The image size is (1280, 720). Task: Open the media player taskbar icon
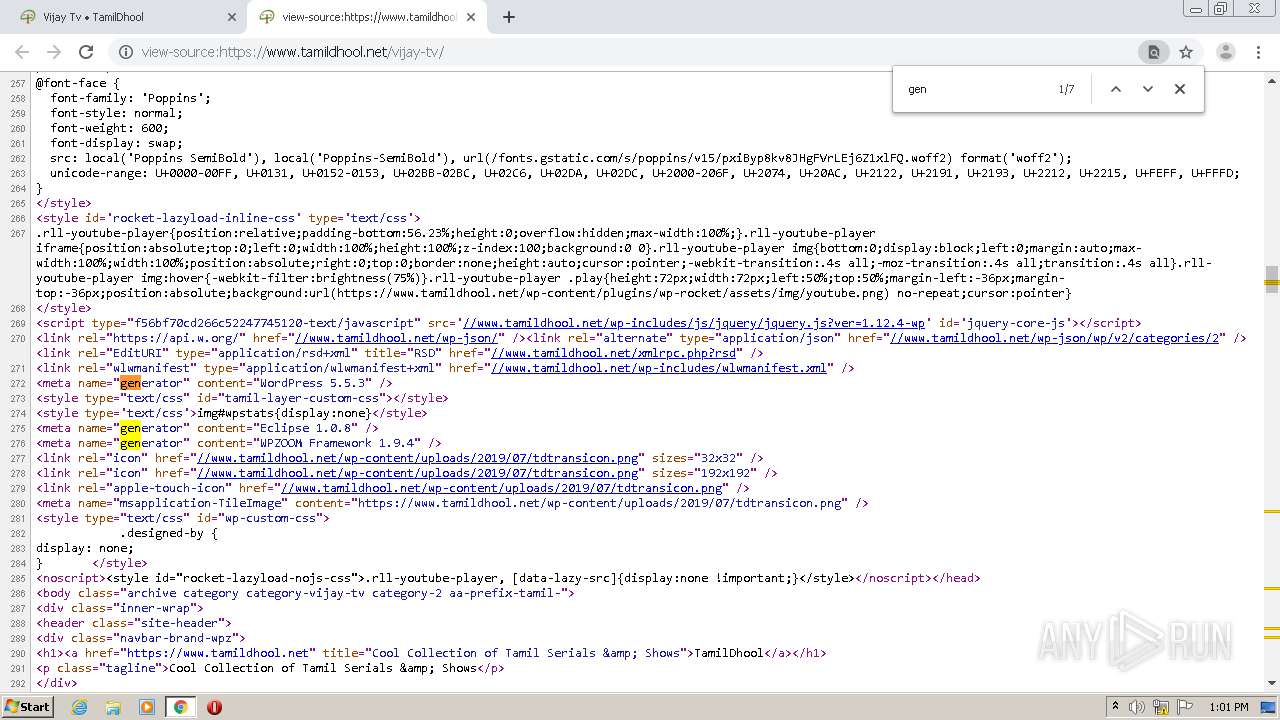tap(147, 707)
